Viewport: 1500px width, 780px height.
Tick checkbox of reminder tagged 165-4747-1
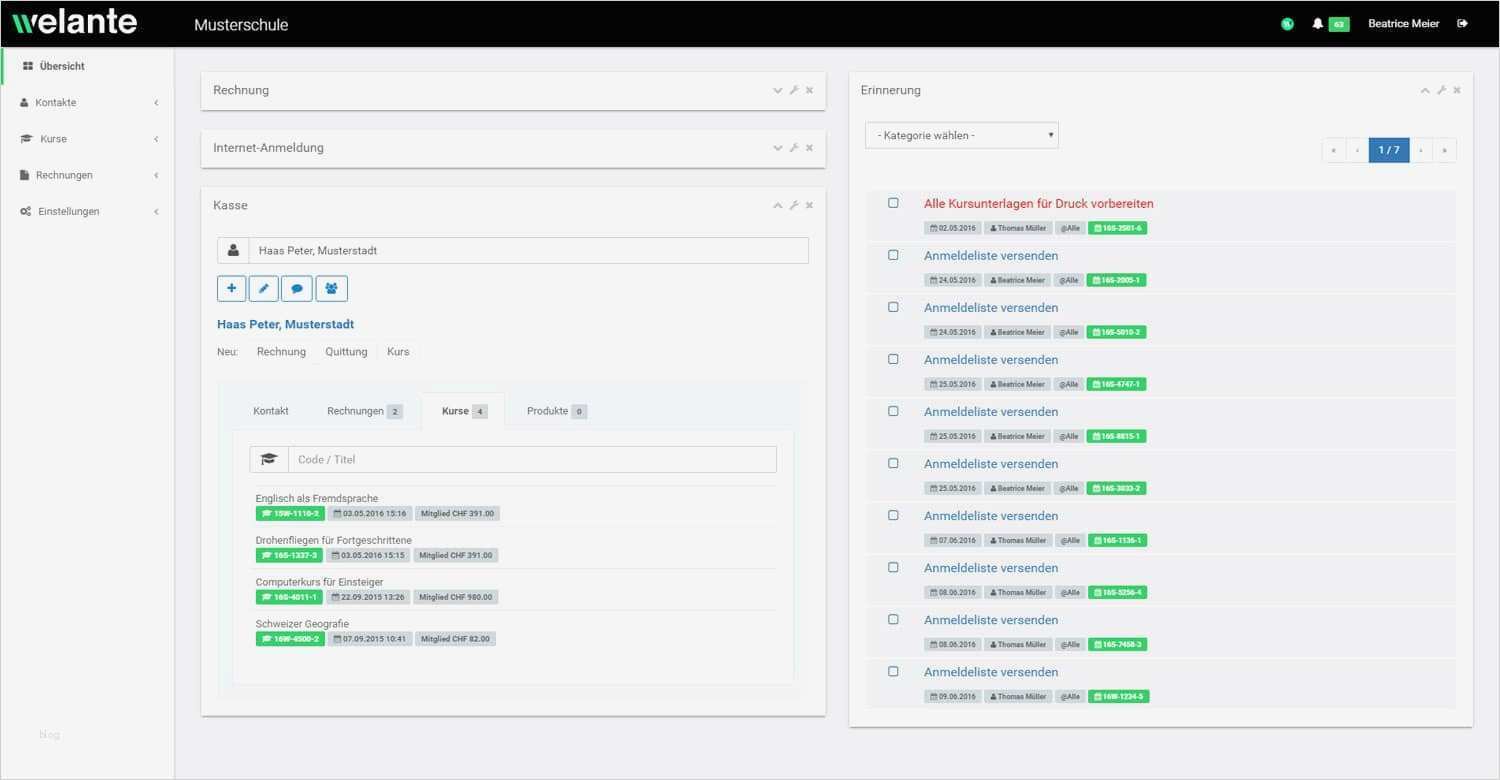coord(893,359)
